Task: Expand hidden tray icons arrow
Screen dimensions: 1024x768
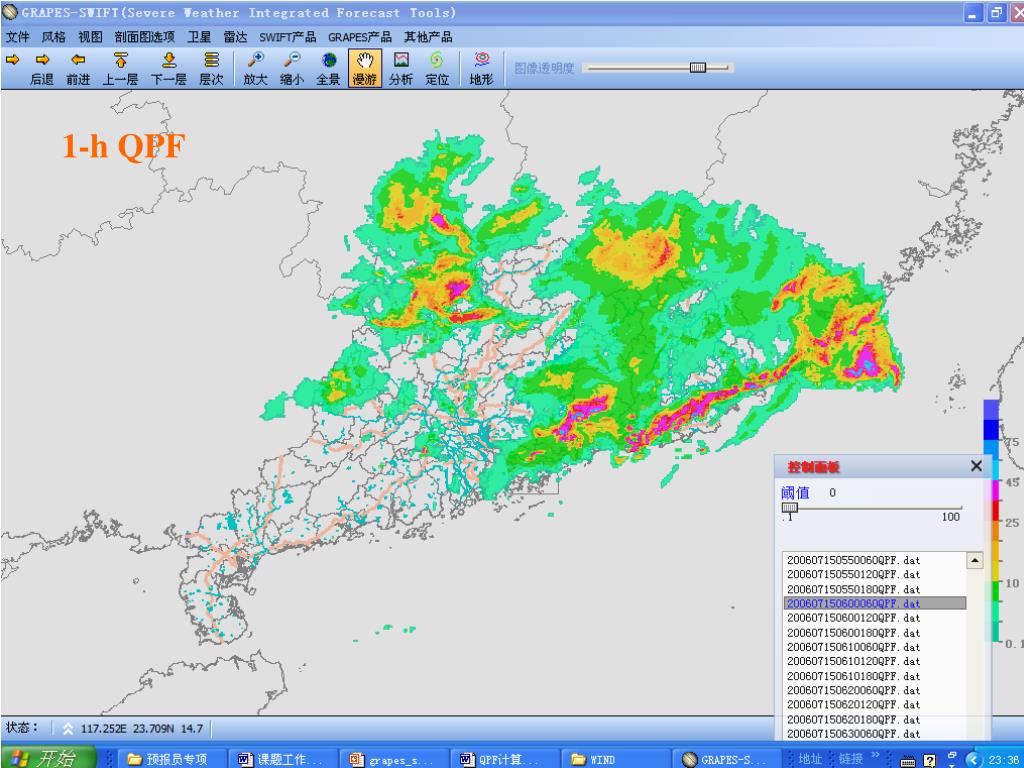Action: 973,759
